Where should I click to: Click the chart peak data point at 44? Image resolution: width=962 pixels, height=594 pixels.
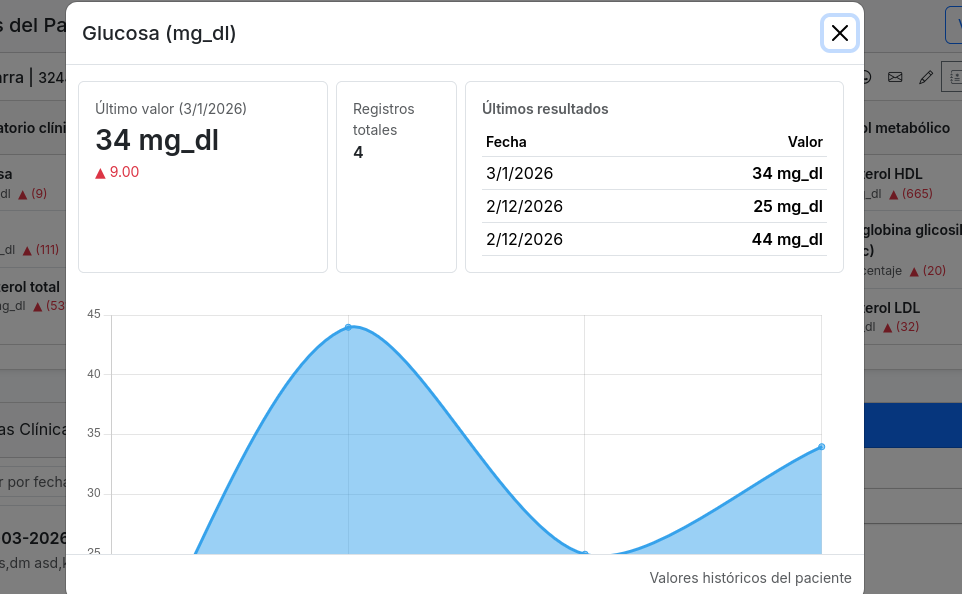tap(348, 327)
